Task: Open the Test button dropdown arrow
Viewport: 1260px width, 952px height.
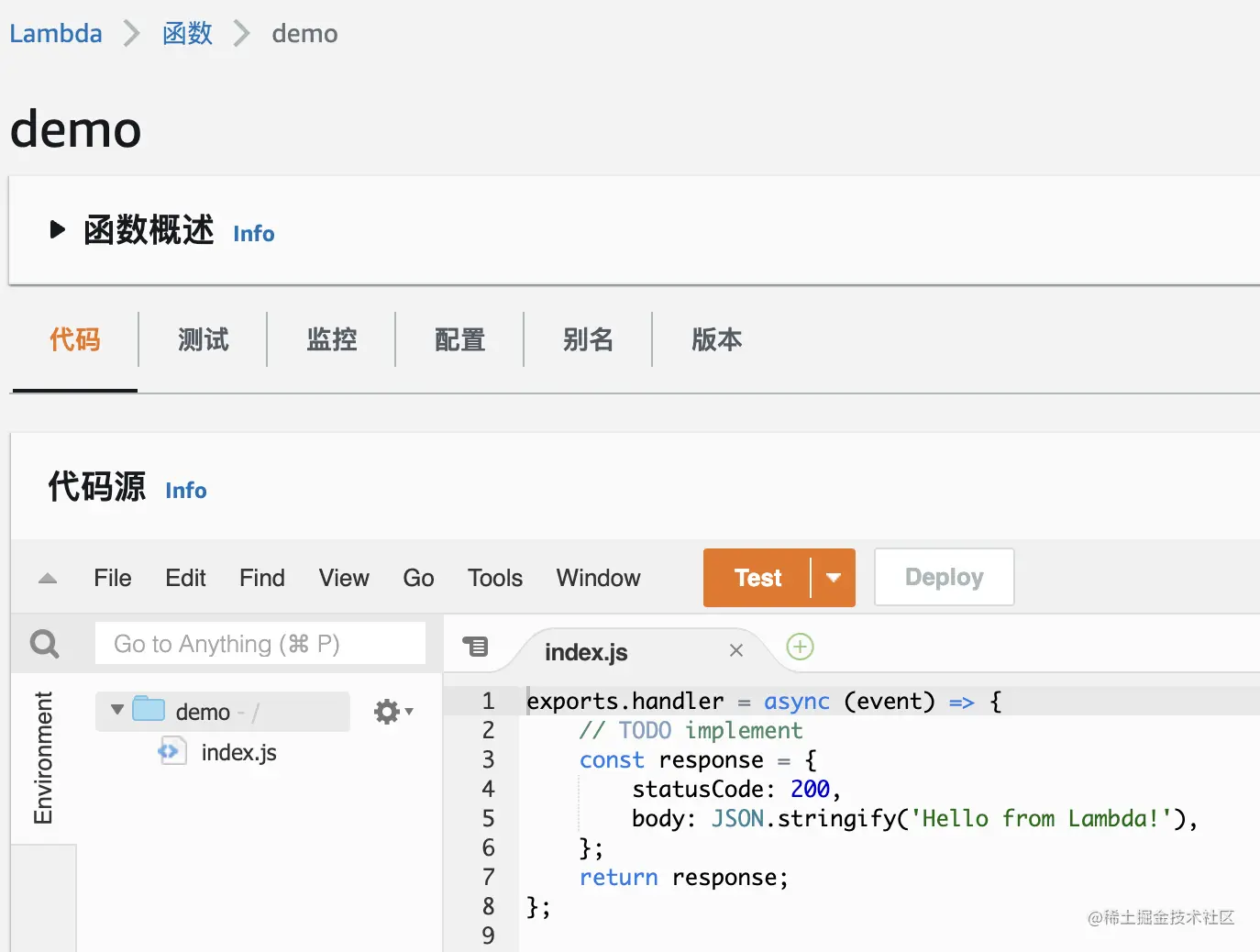Action: pyautogui.click(x=833, y=578)
